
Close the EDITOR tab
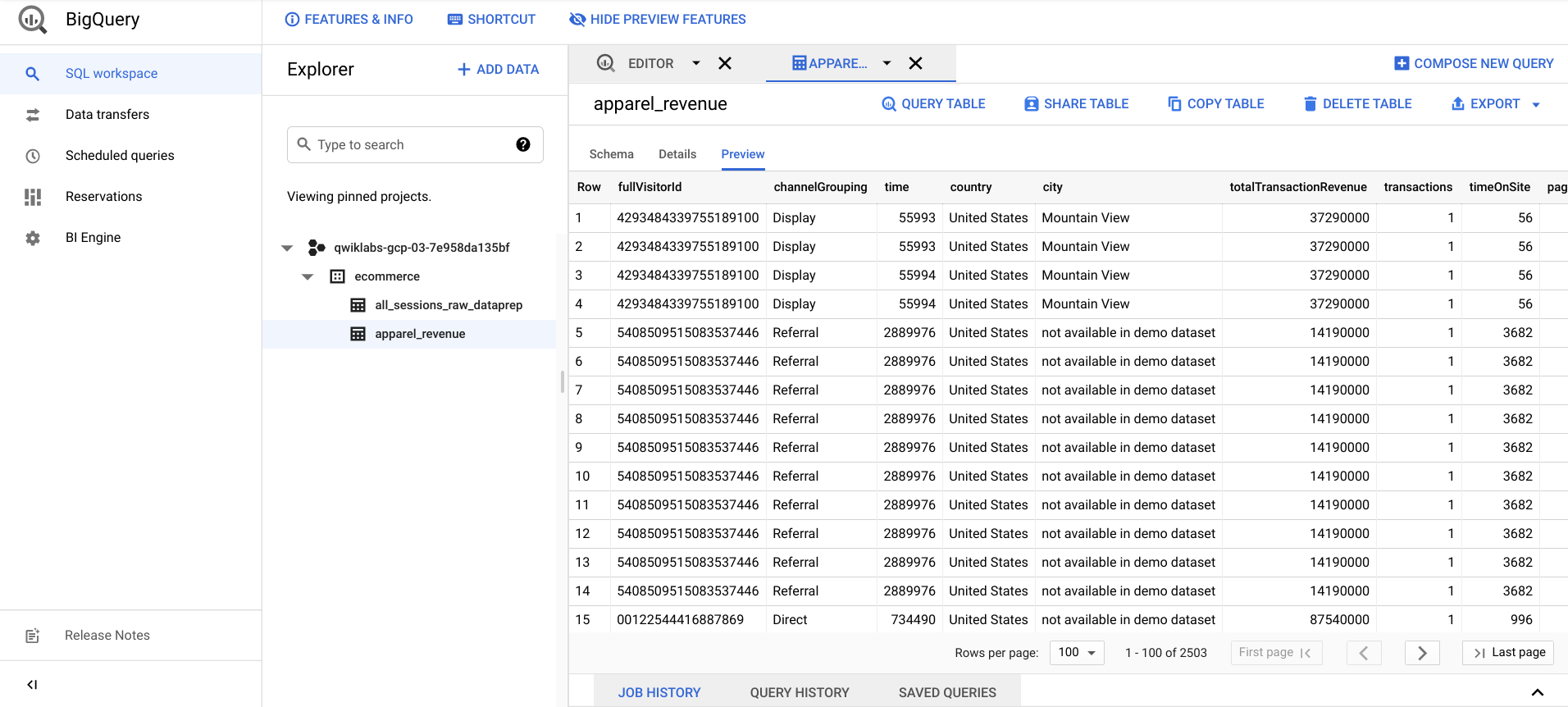725,63
